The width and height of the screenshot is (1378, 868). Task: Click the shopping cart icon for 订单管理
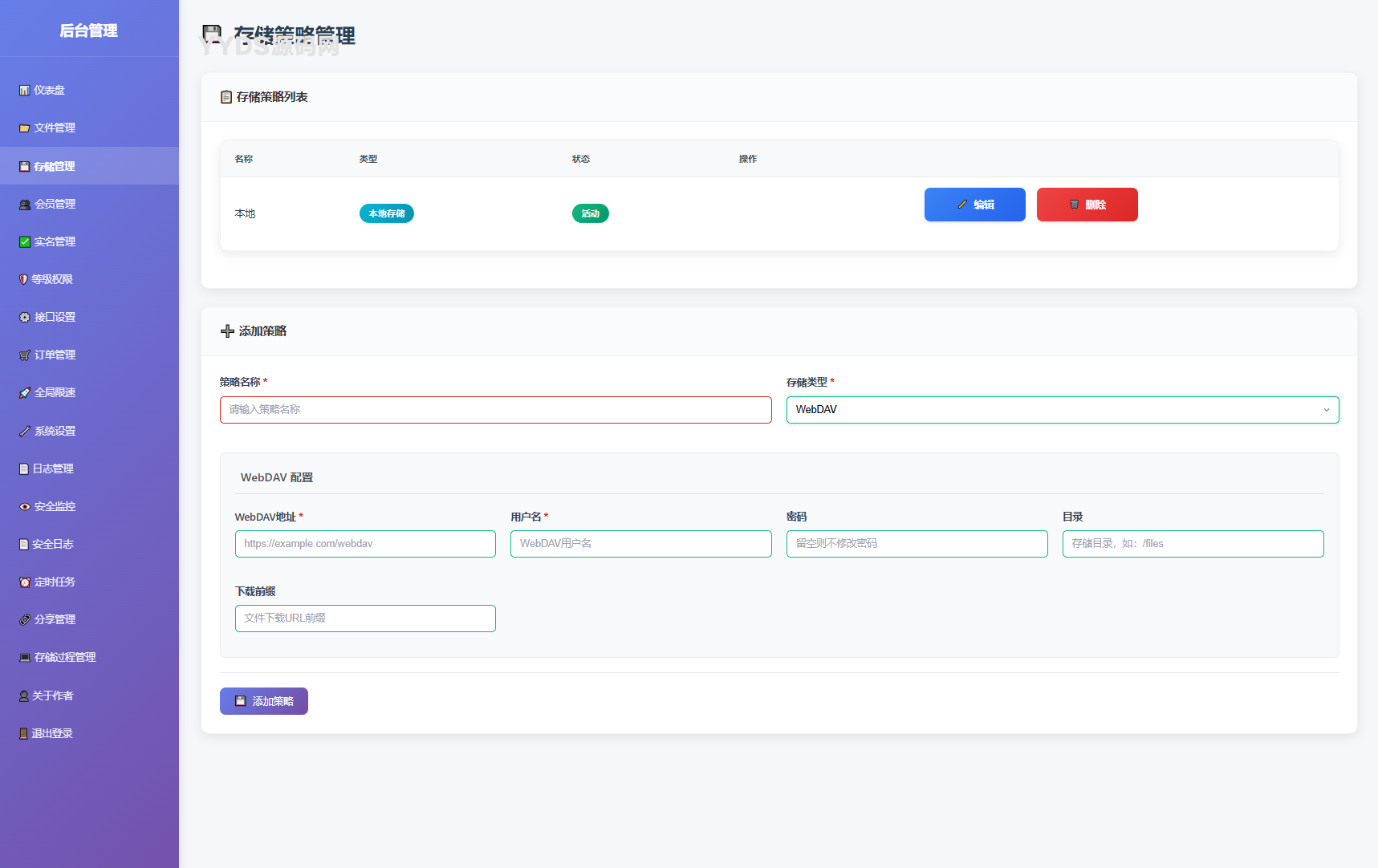pyautogui.click(x=24, y=355)
